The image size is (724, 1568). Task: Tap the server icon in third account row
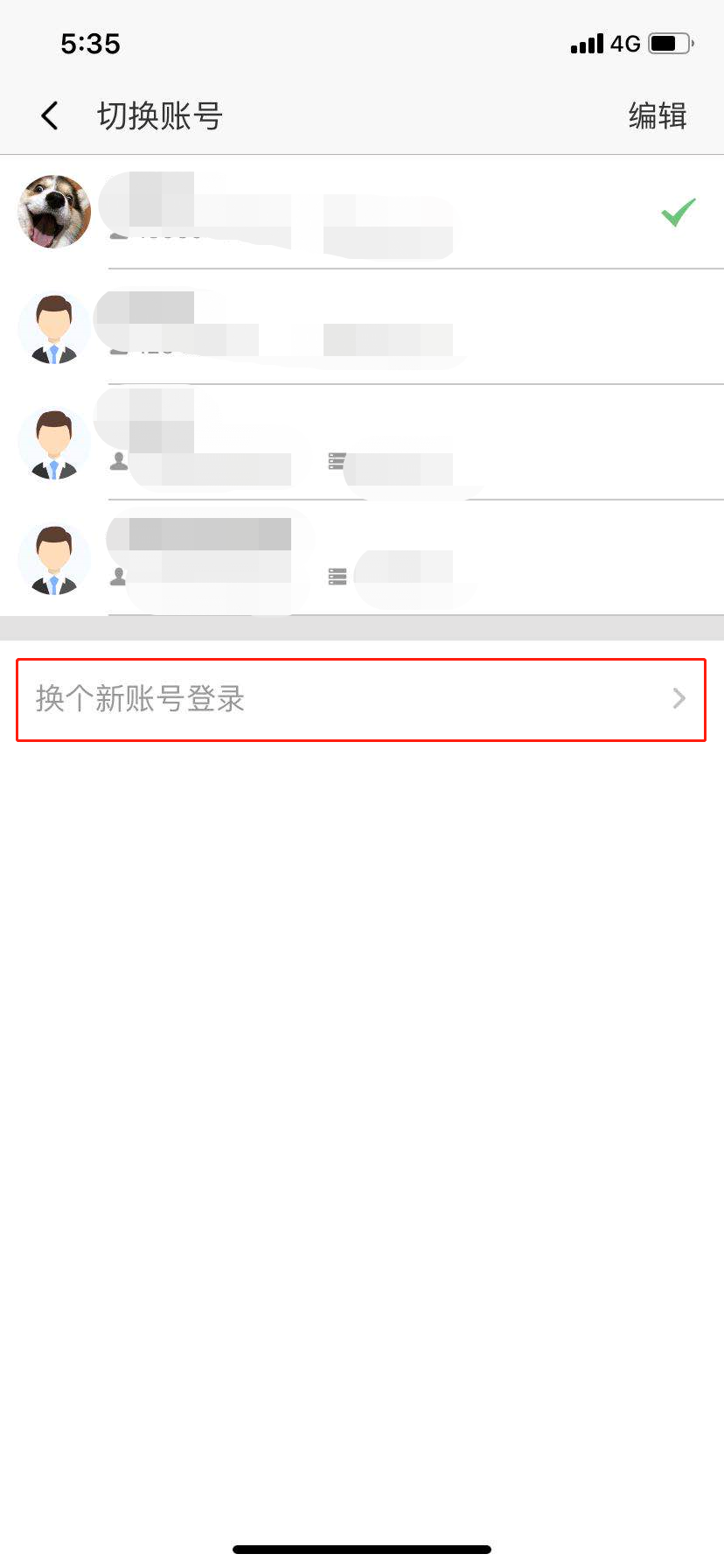(338, 461)
